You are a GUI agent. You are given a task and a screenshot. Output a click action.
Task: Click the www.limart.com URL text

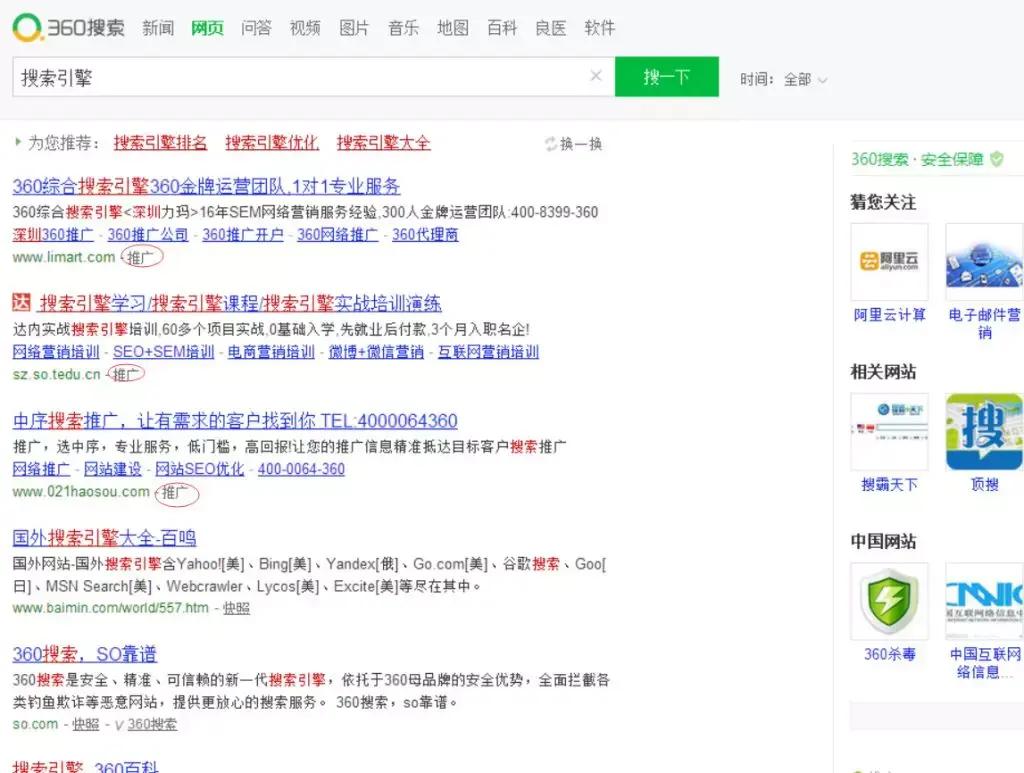tap(64, 257)
